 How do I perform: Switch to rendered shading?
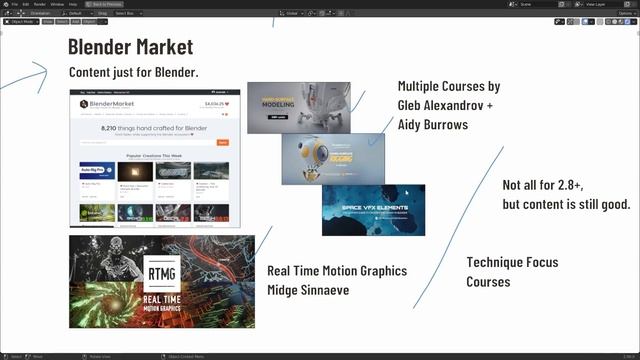pyautogui.click(x=627, y=22)
